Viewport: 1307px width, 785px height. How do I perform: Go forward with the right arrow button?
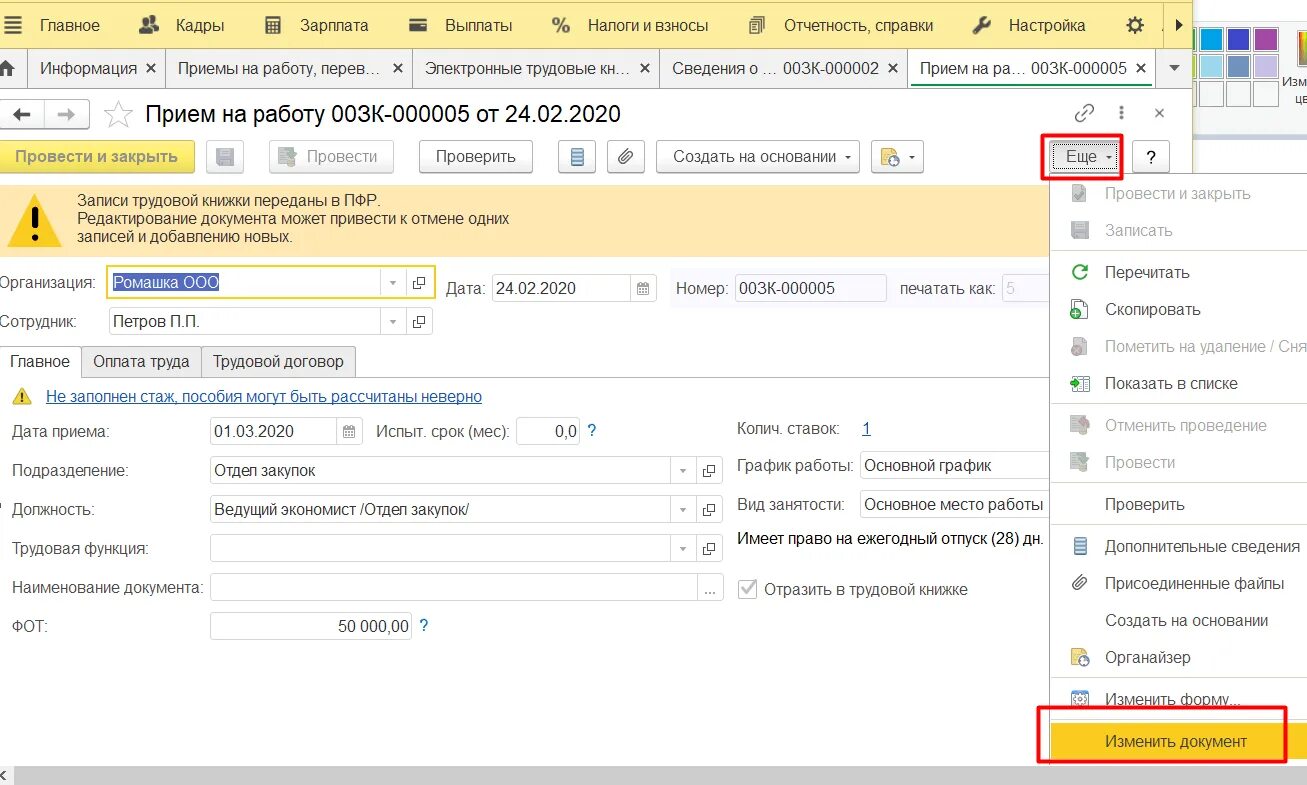(x=66, y=114)
